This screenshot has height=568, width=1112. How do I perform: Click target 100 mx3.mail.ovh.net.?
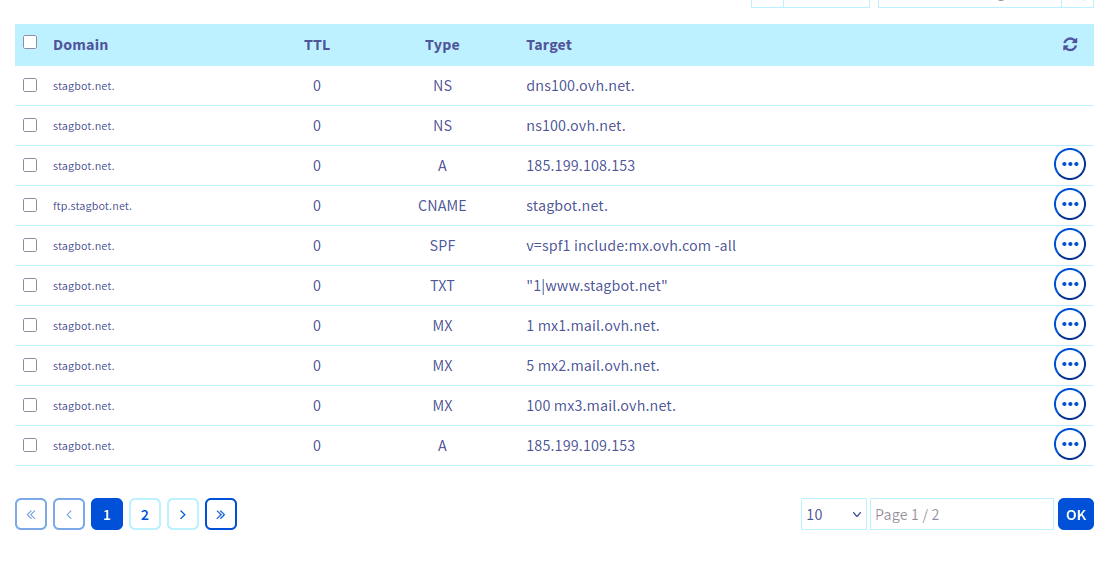(601, 406)
